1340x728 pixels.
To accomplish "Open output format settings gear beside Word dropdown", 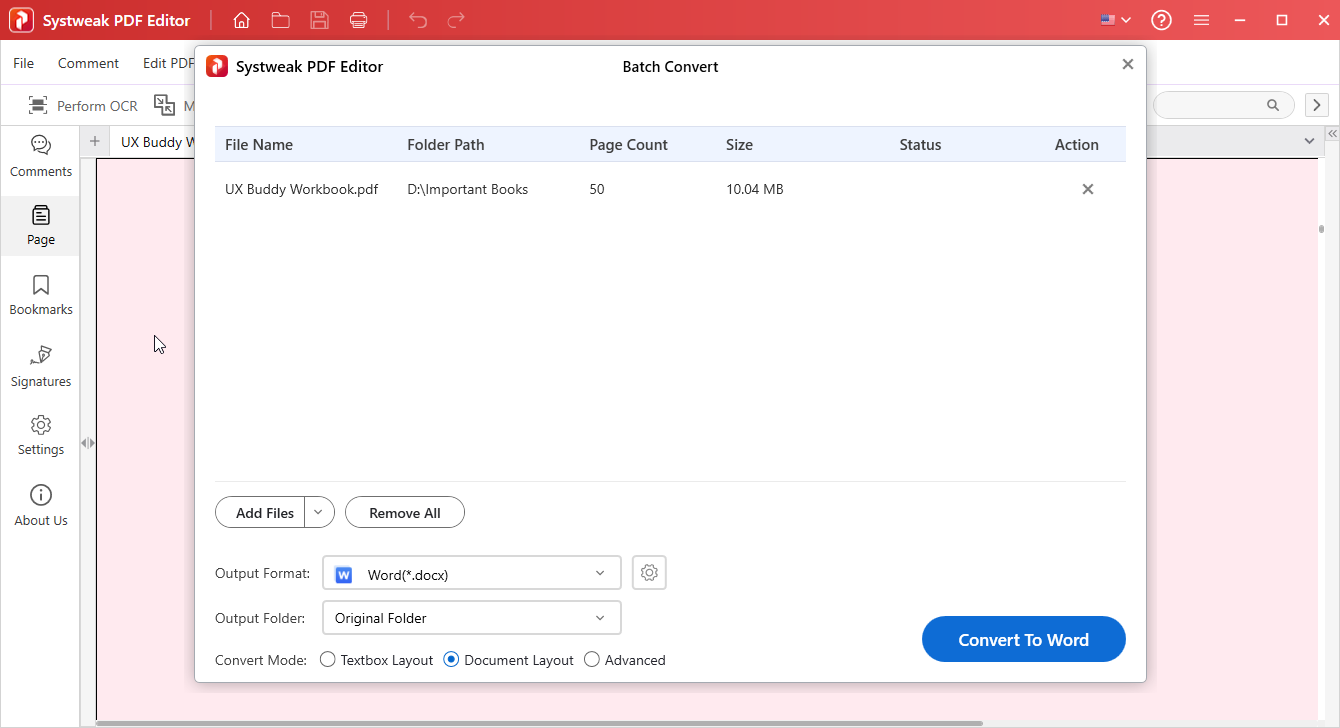I will tap(648, 572).
